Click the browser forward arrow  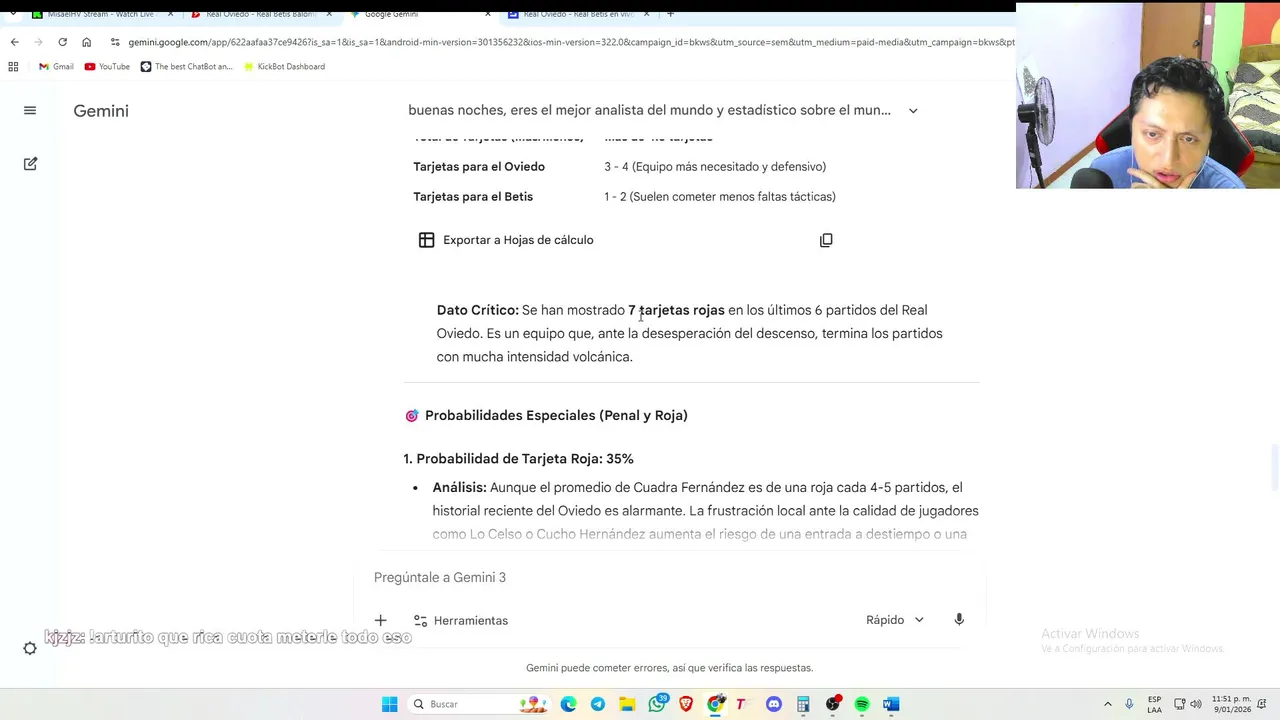[x=38, y=42]
